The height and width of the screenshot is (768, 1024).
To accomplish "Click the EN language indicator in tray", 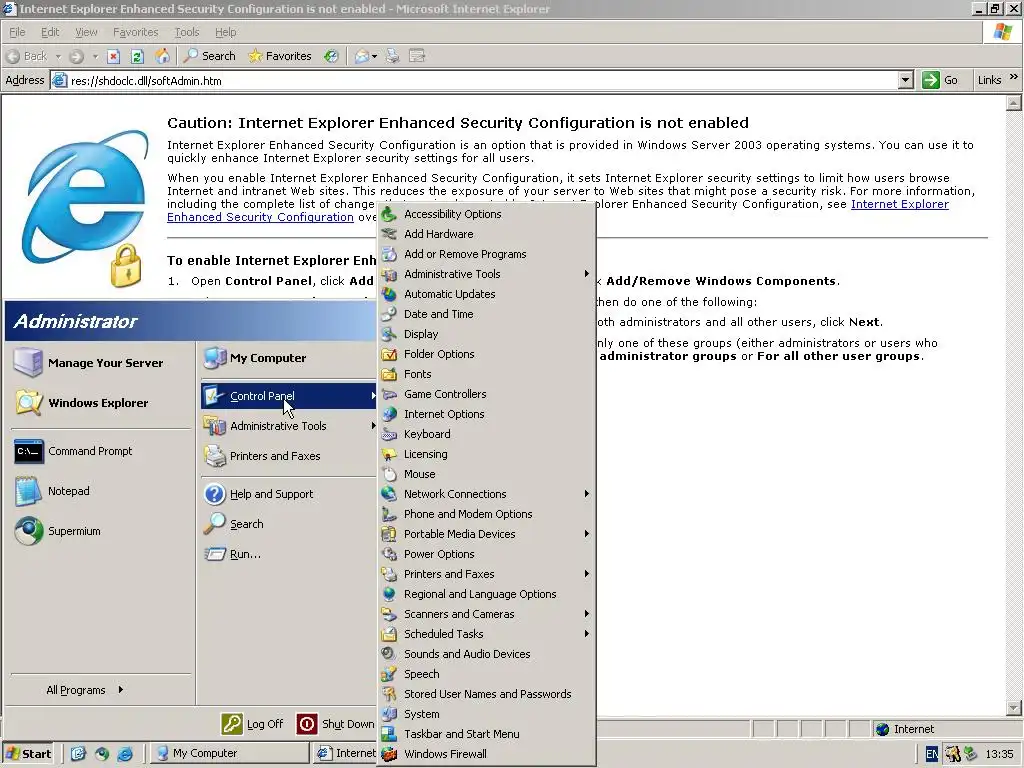I will pyautogui.click(x=931, y=754).
